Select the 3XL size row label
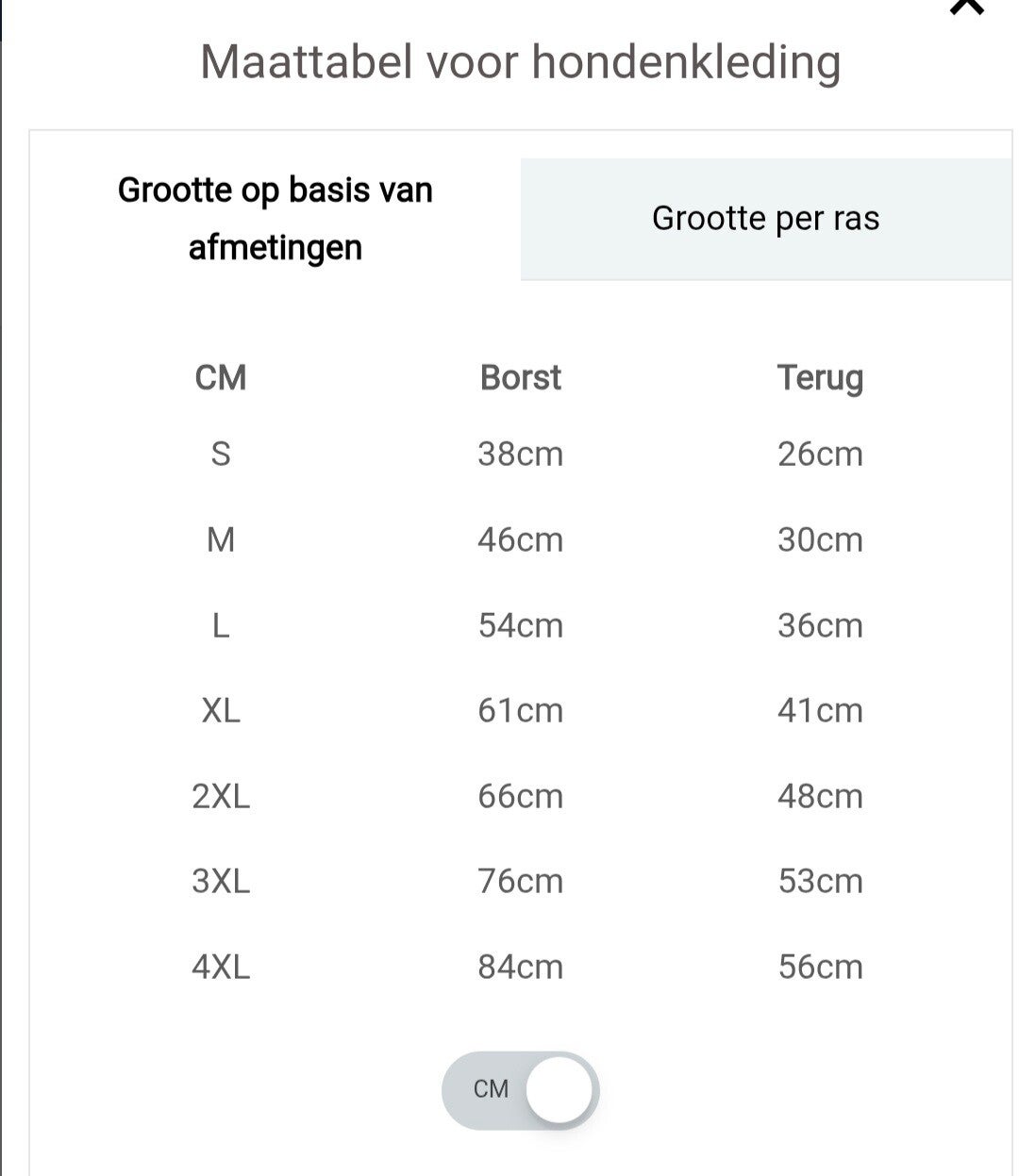Screen dimensions: 1019x1176 [x=221, y=881]
